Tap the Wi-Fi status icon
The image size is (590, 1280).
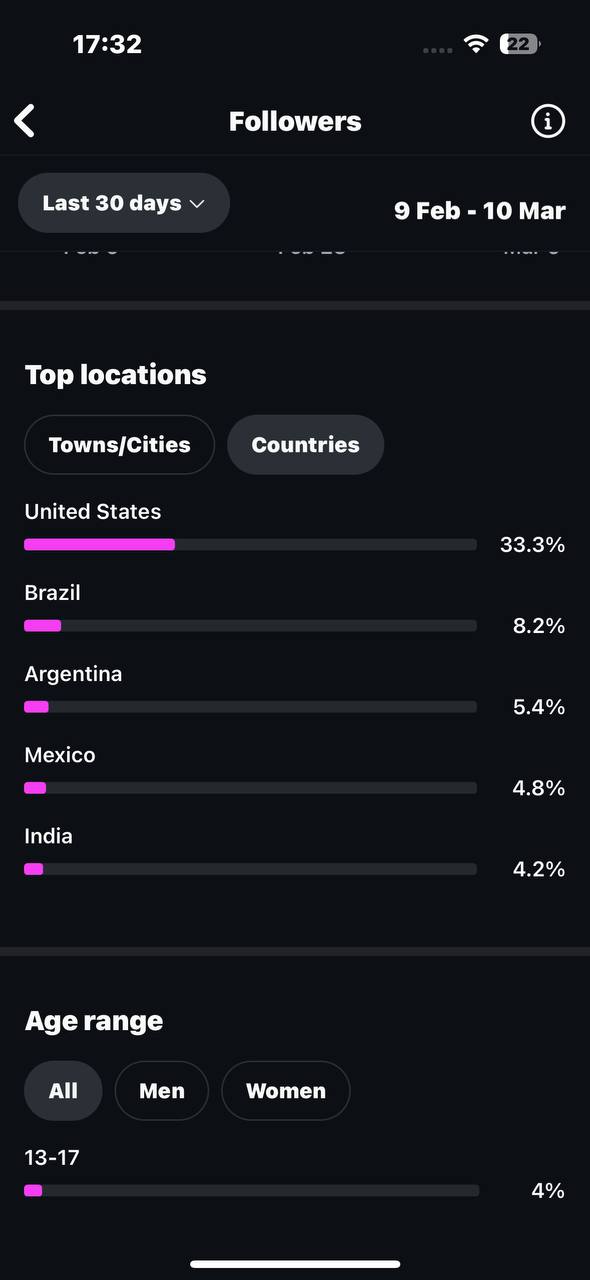coord(476,44)
